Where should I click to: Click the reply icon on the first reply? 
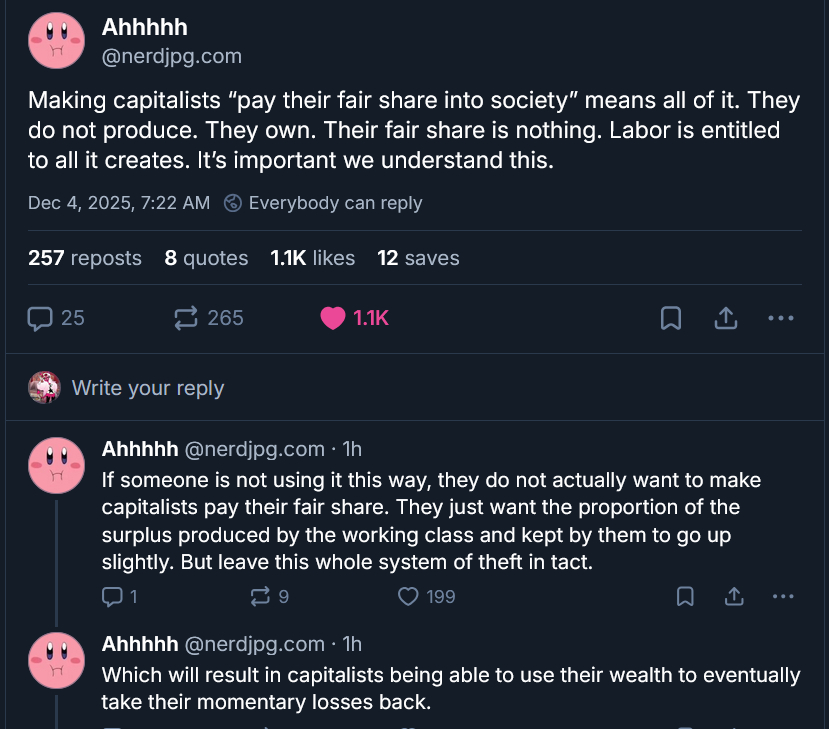click(112, 597)
